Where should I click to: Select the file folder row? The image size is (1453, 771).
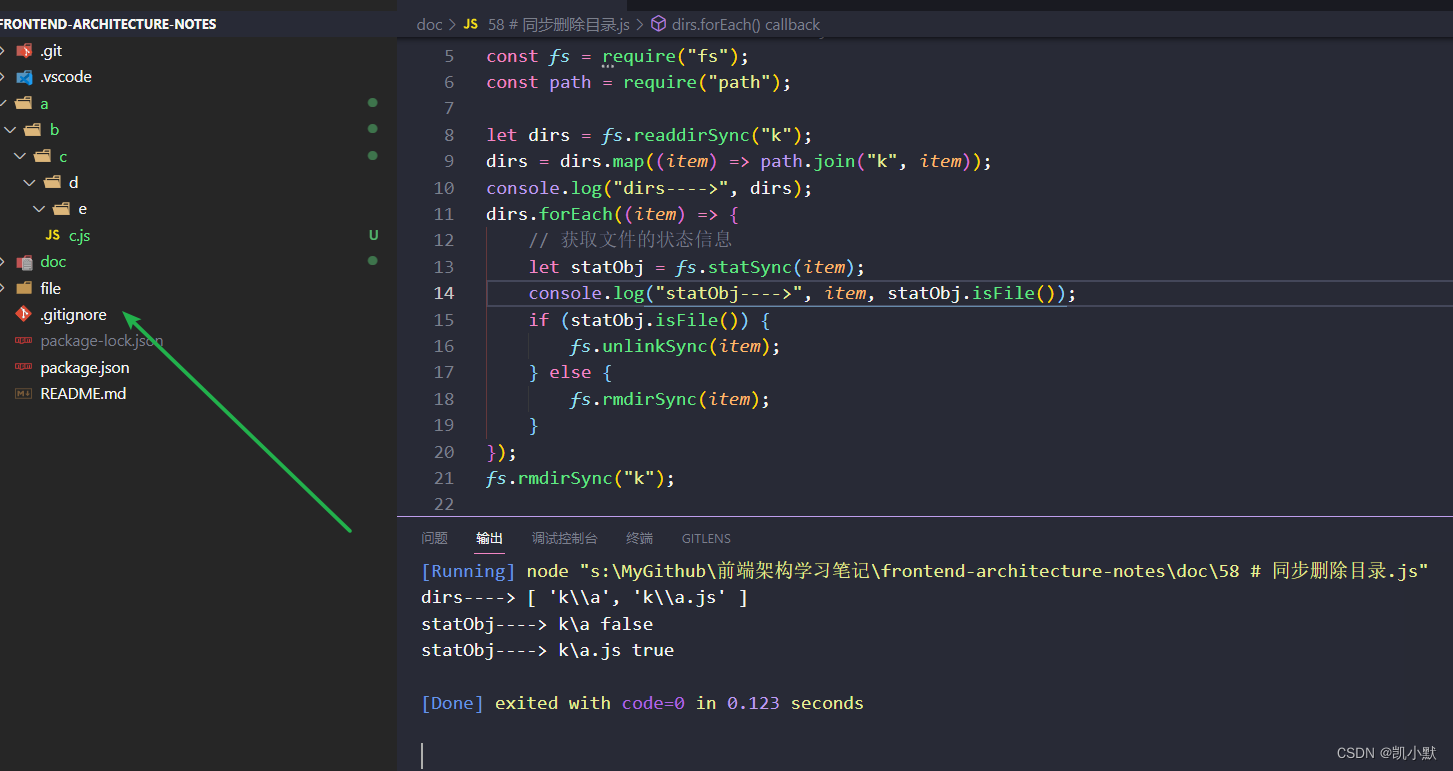pyautogui.click(x=198, y=288)
